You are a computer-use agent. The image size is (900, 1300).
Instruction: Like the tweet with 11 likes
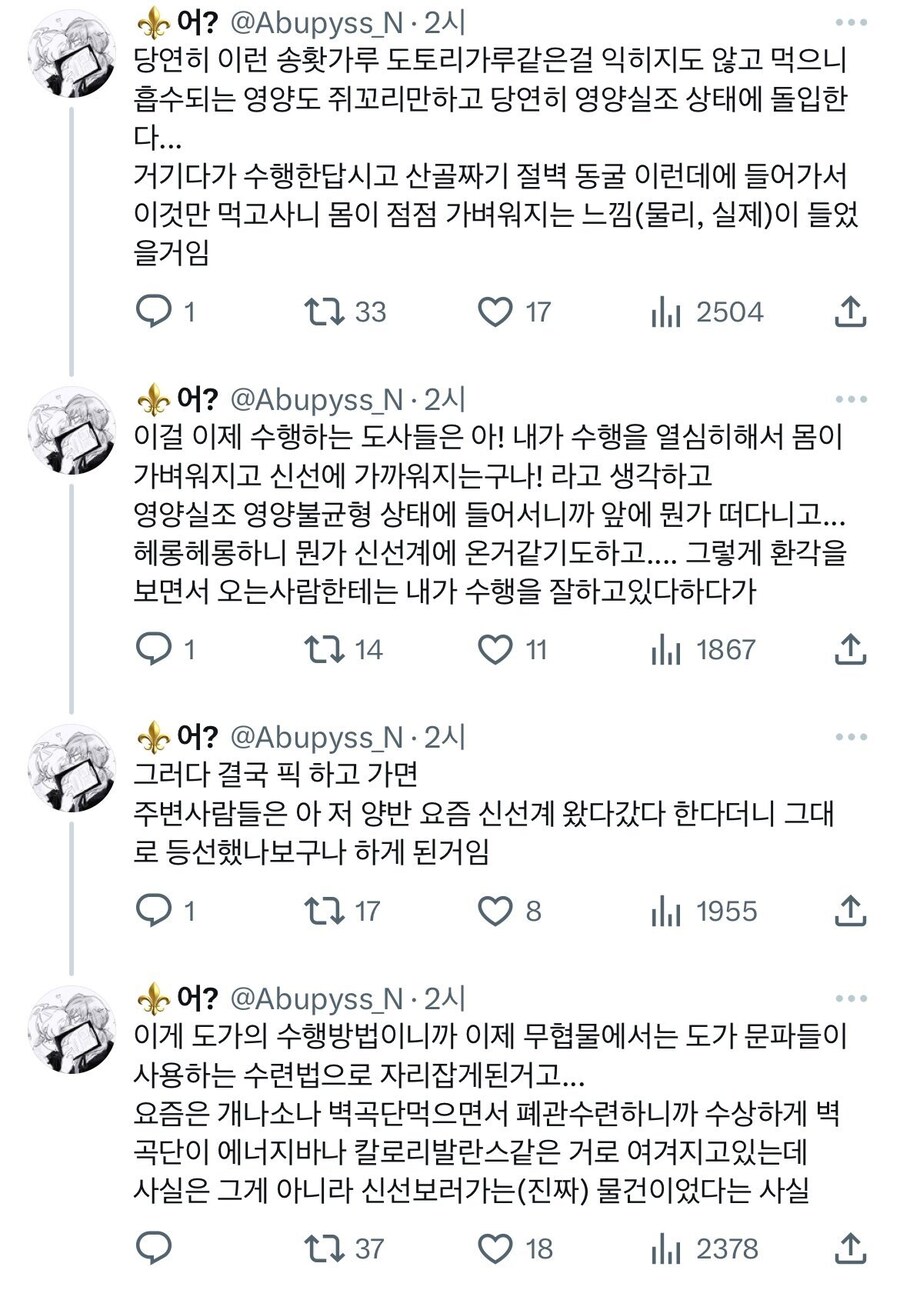495,650
